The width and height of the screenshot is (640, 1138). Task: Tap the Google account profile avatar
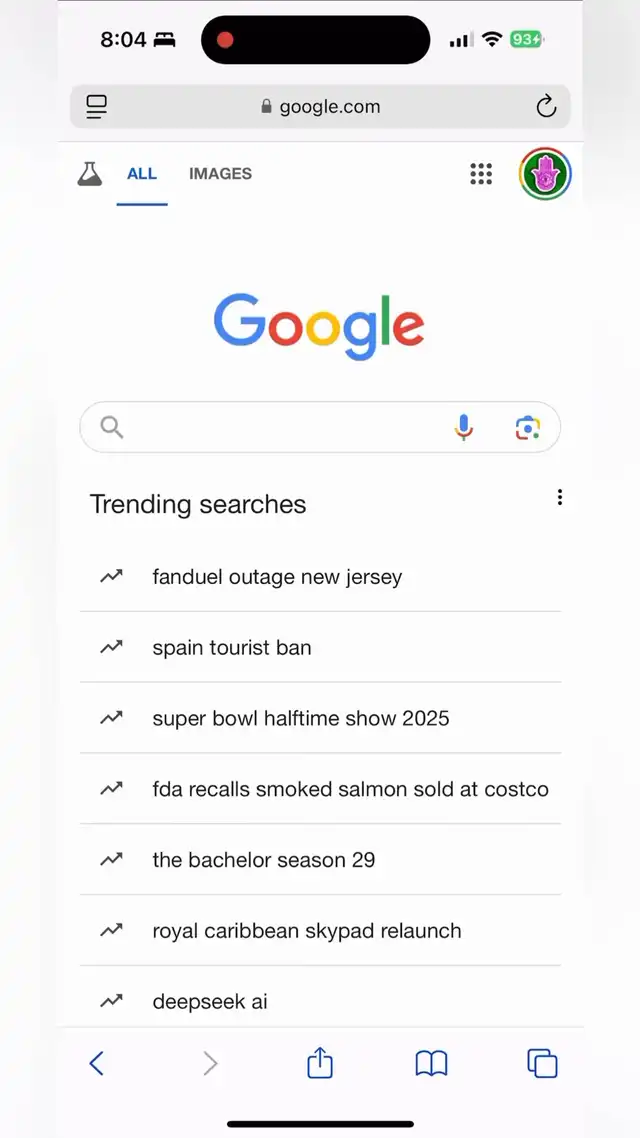(x=544, y=174)
